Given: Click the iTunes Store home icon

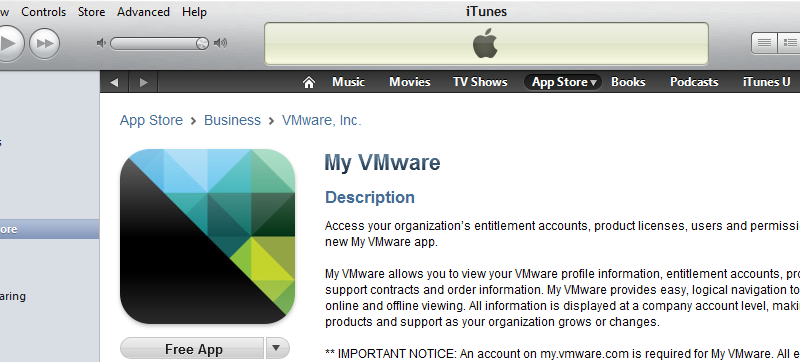Looking at the screenshot, I should 309,82.
